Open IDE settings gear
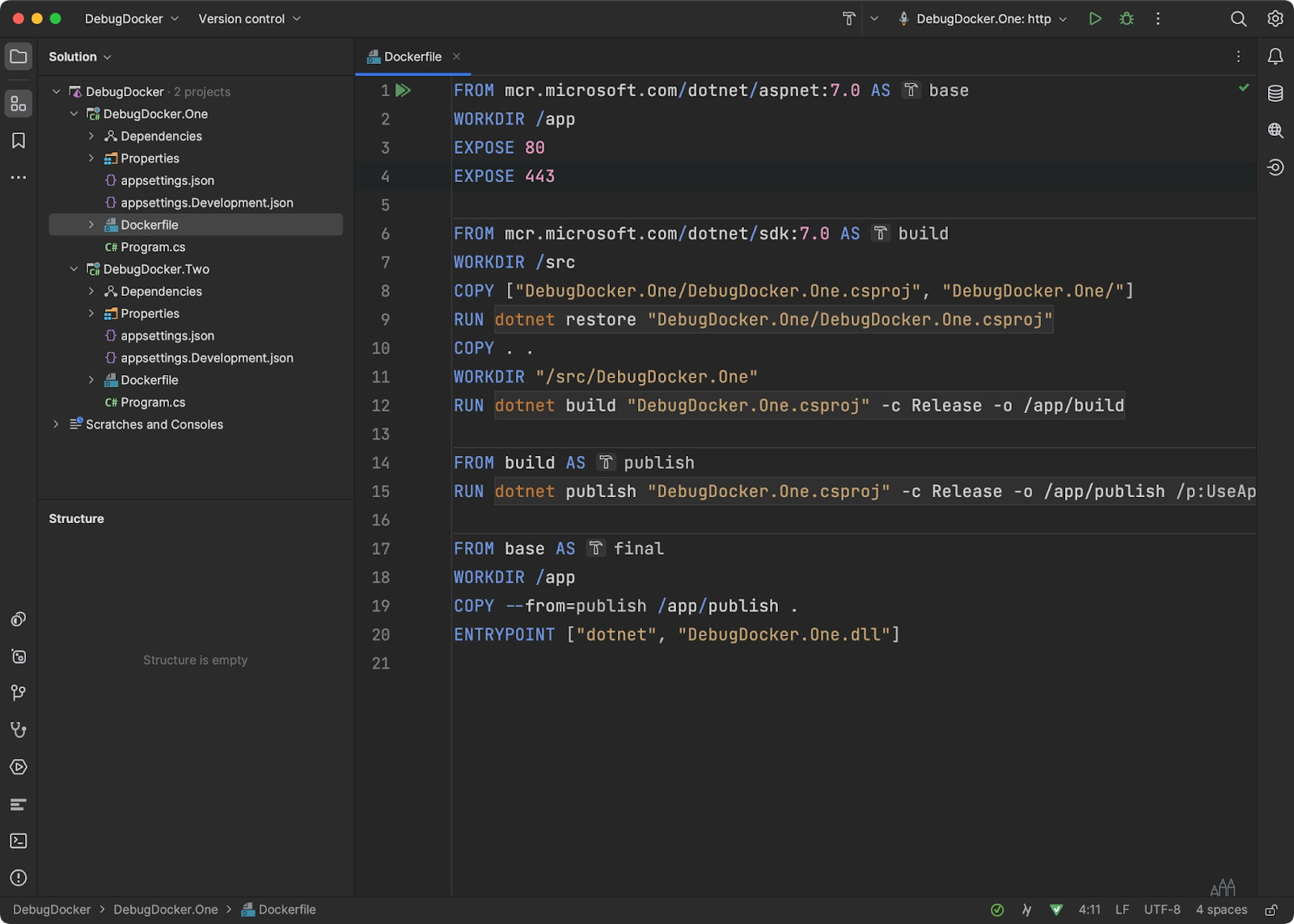The height and width of the screenshot is (924, 1294). coord(1275,19)
